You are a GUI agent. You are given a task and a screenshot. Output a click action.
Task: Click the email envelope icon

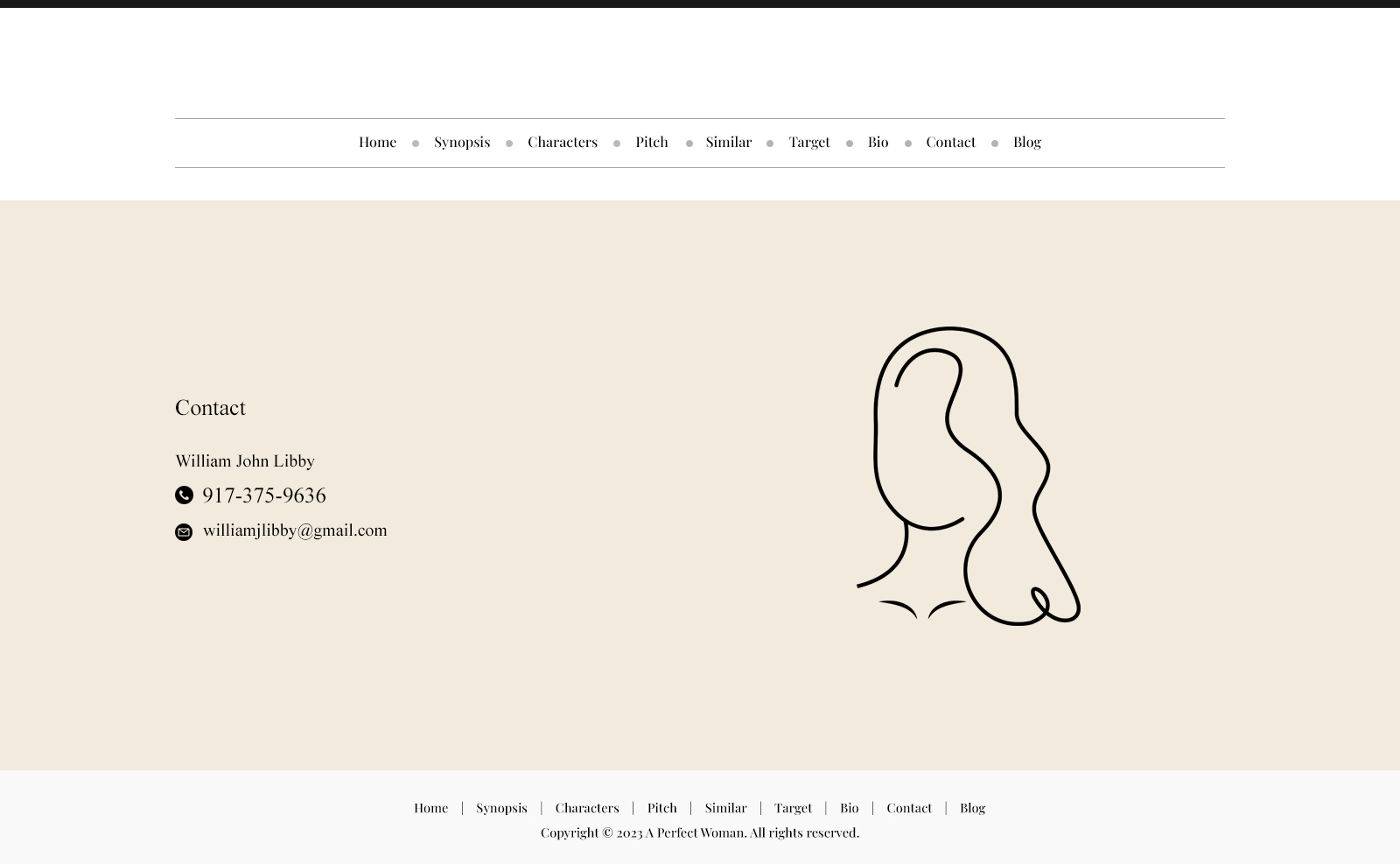tap(184, 532)
